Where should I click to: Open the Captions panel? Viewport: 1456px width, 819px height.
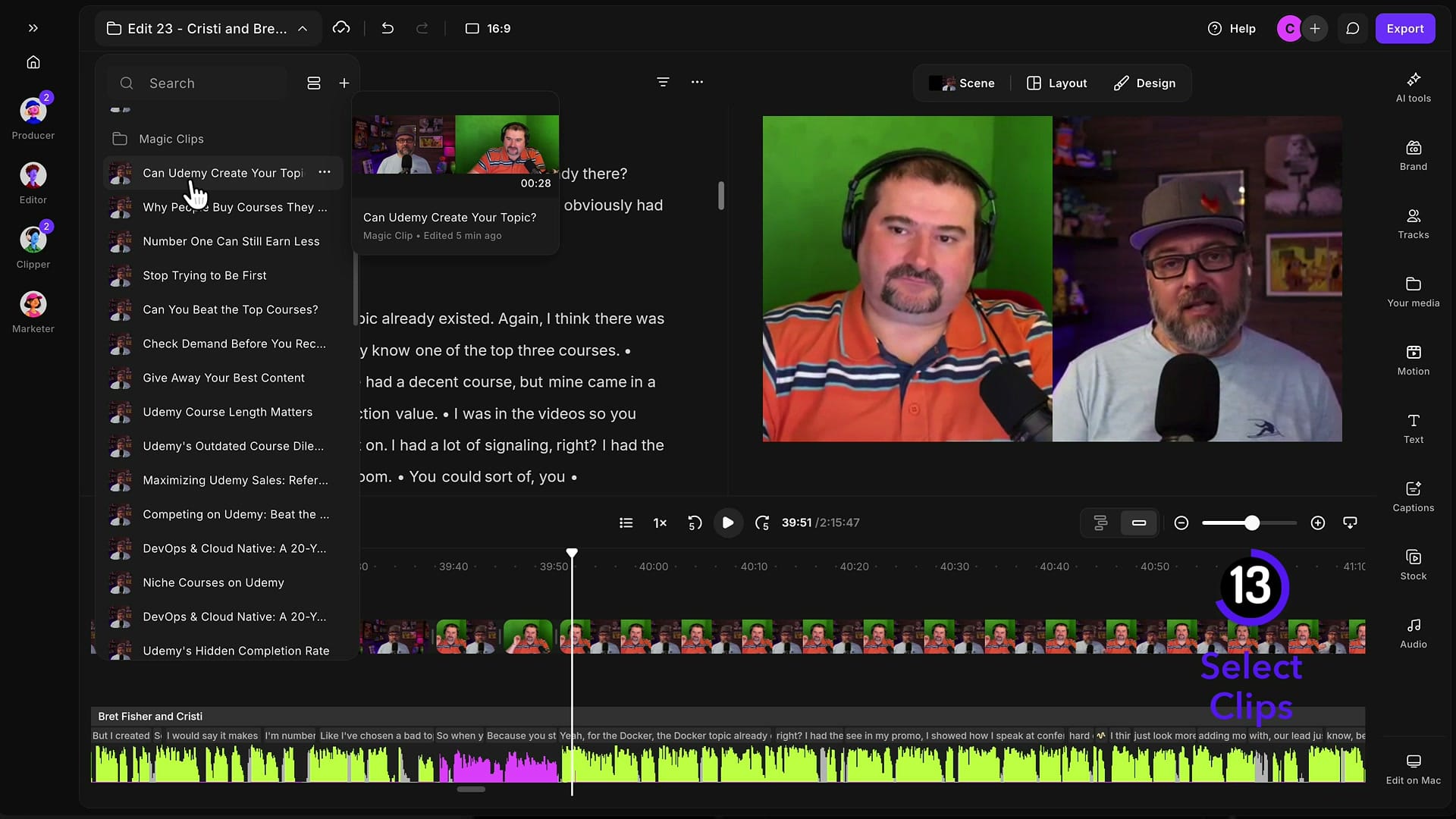pyautogui.click(x=1414, y=497)
